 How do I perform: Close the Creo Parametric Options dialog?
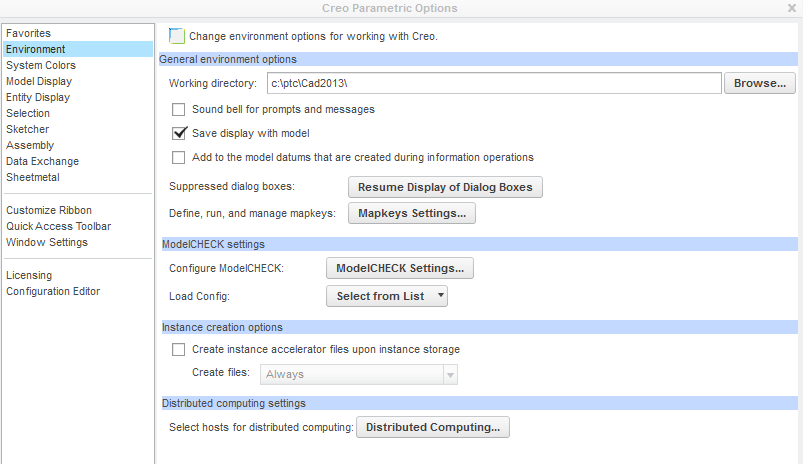tap(791, 8)
